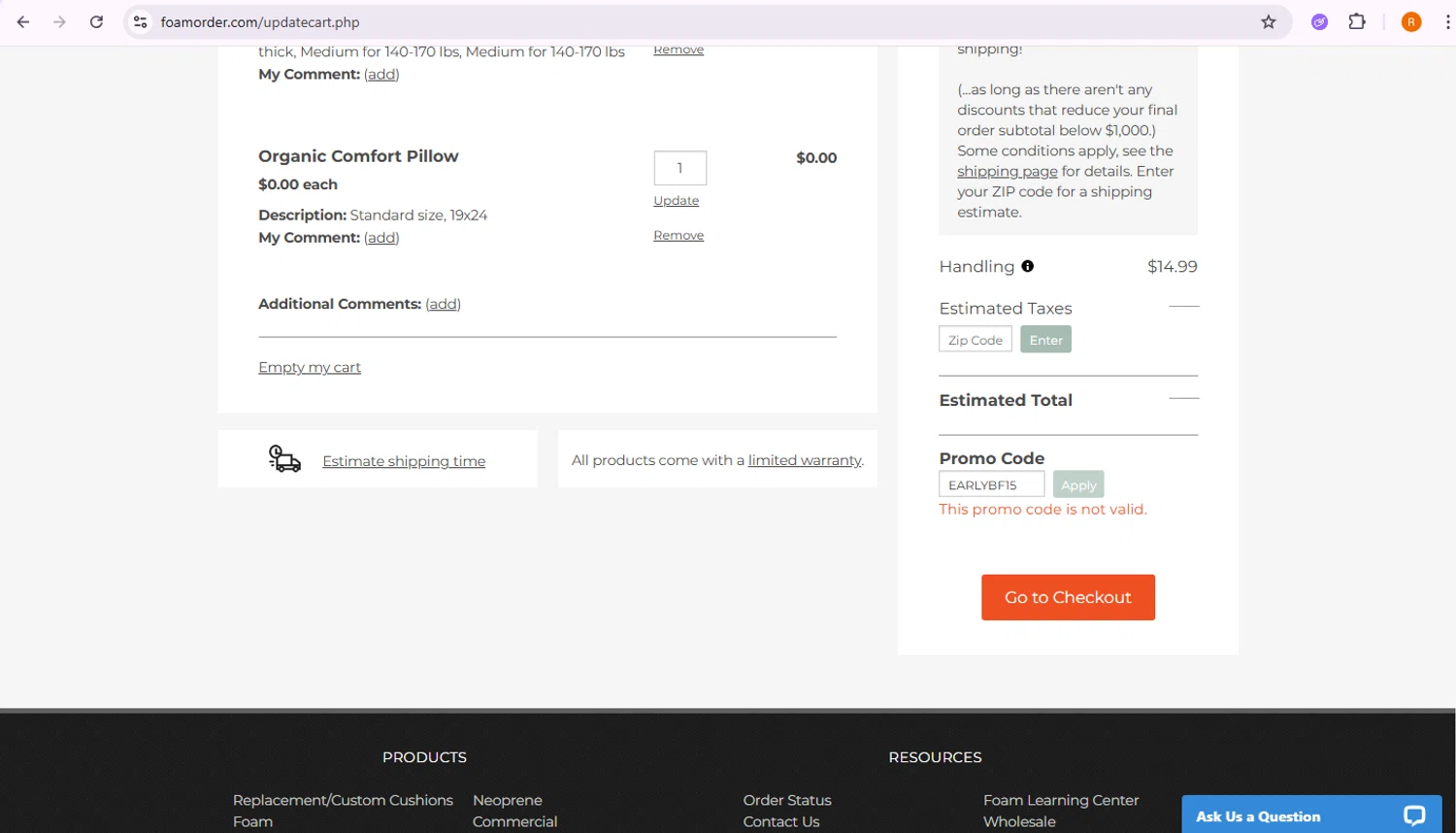Open Foam Learning Center link
The width and height of the screenshot is (1456, 833).
(x=1061, y=800)
